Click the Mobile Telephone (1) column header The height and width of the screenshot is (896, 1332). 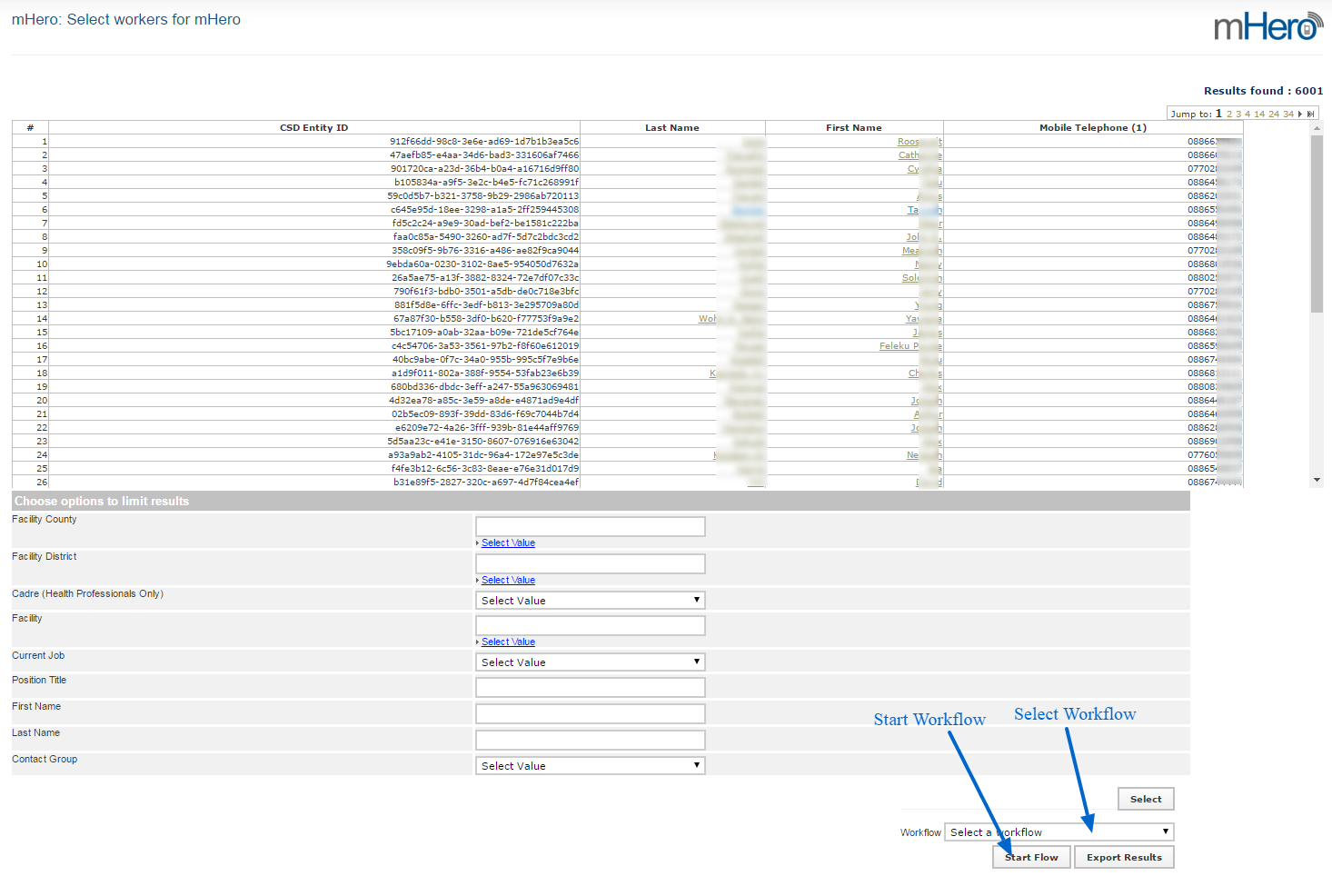[1093, 127]
